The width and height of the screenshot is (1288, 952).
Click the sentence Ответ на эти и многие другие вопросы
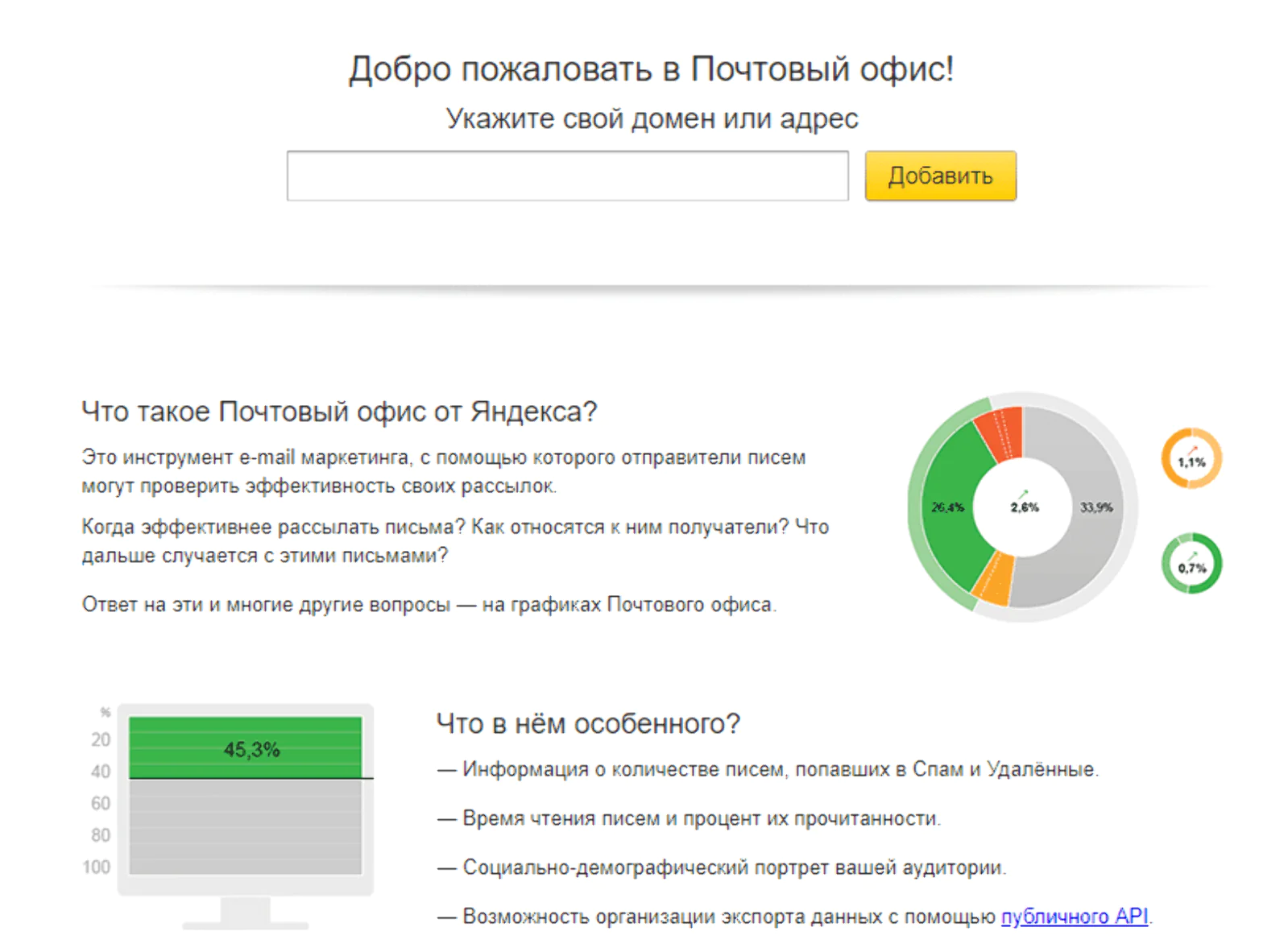429,605
